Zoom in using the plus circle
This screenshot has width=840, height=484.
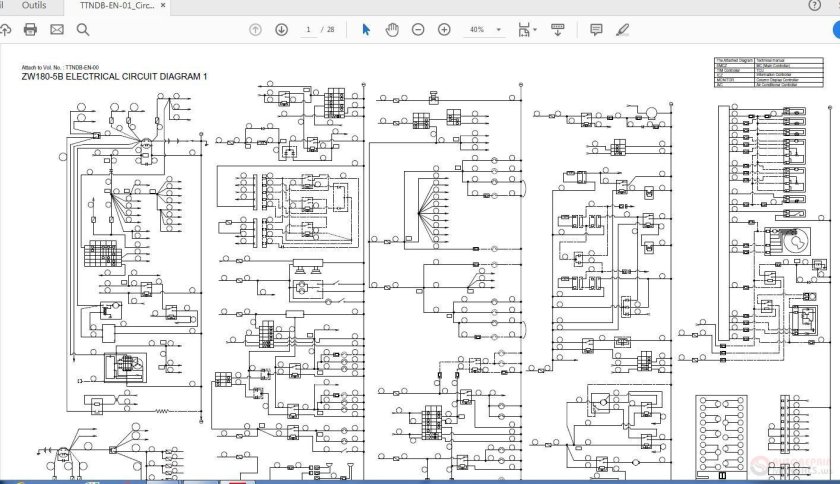click(x=444, y=30)
